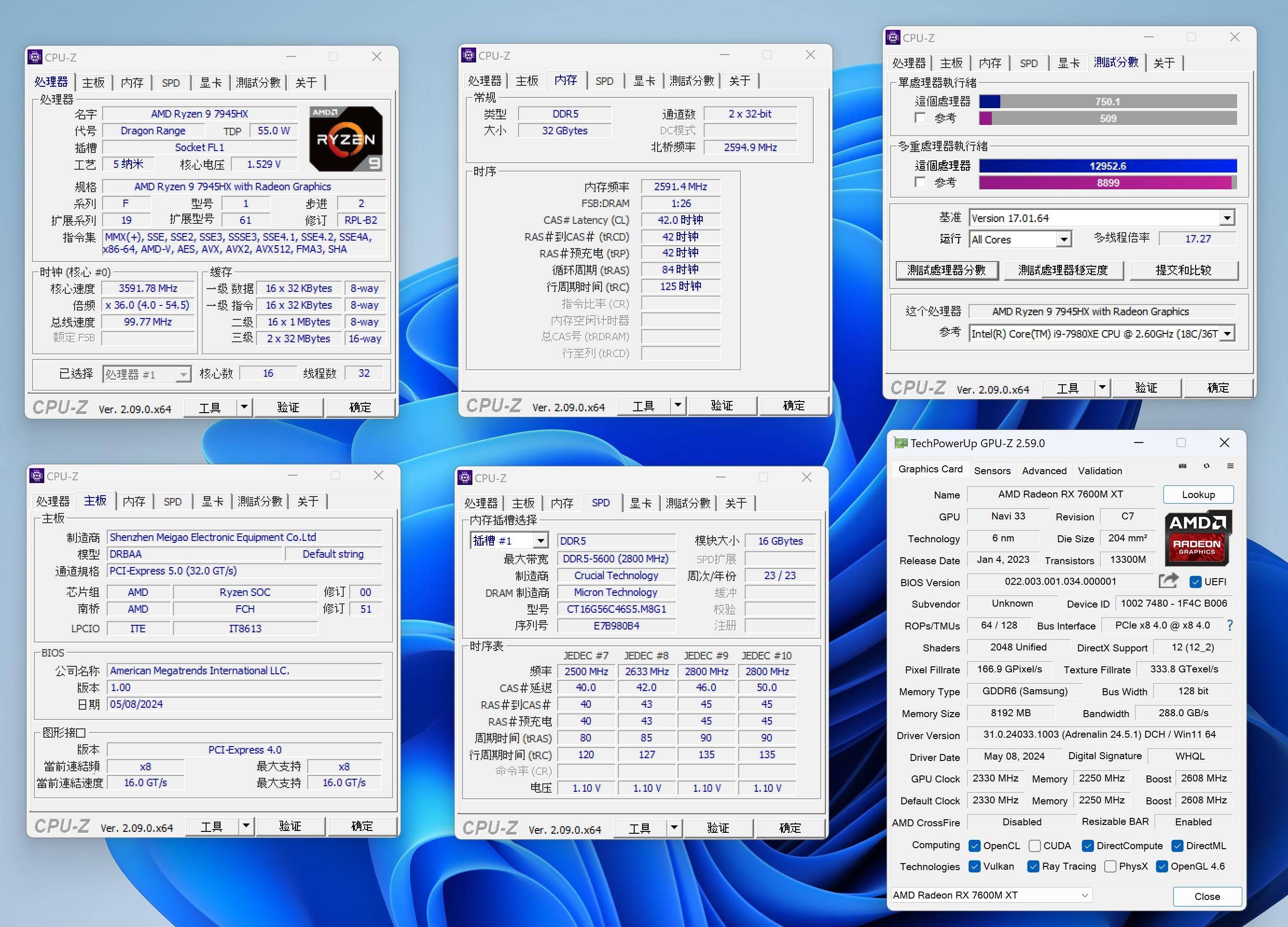This screenshot has height=927, width=1288.
Task: Click the CPU-Z title icon of the SPD window
Action: tap(464, 477)
